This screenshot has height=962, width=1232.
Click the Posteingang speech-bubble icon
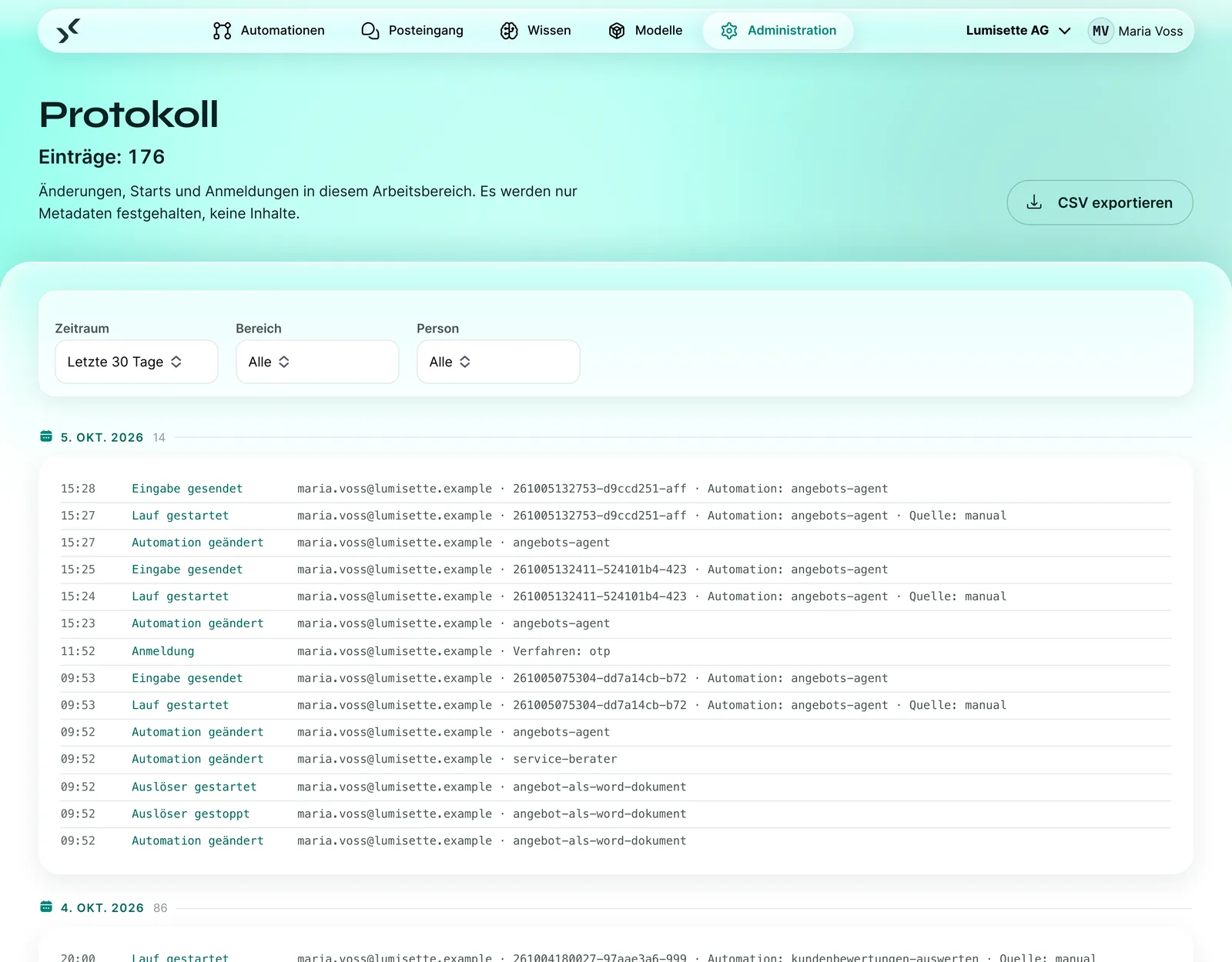coord(370,31)
